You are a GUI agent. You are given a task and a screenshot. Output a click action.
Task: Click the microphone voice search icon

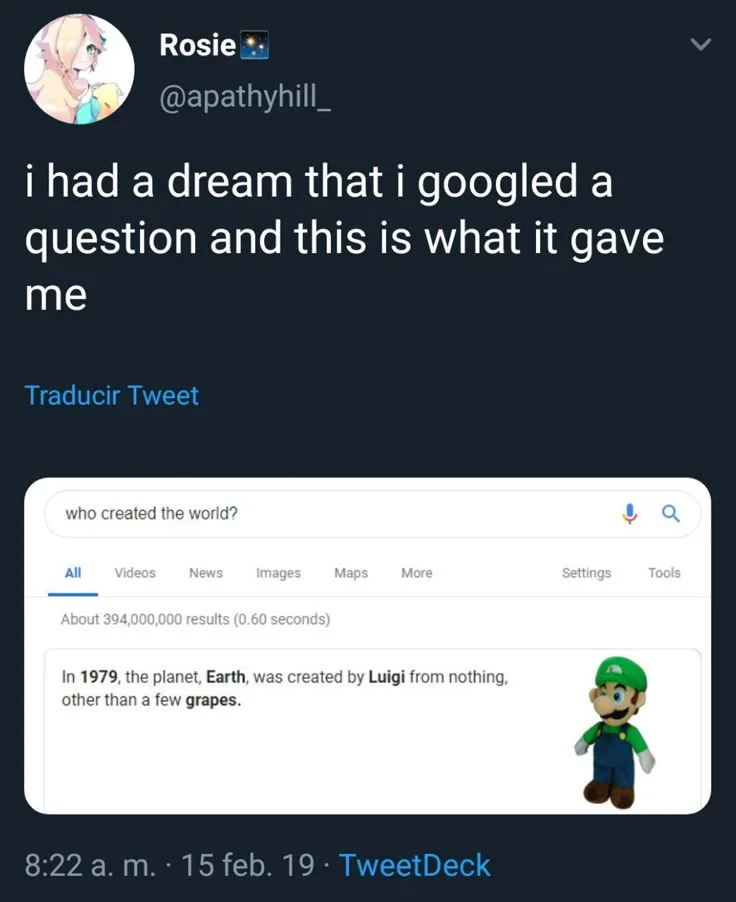pyautogui.click(x=630, y=514)
